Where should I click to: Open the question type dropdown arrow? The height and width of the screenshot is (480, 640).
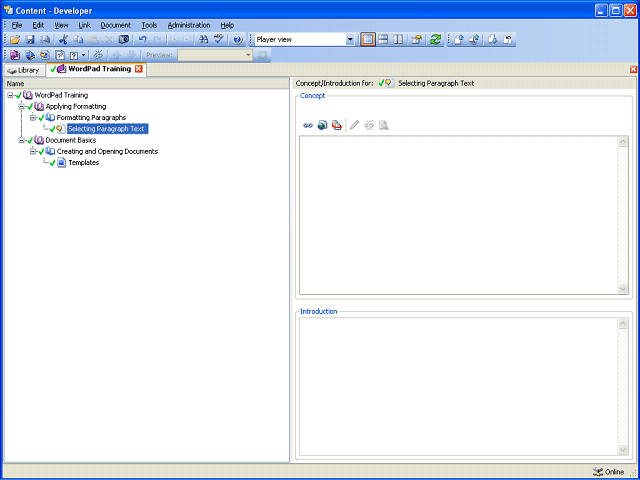pyautogui.click(x=84, y=55)
